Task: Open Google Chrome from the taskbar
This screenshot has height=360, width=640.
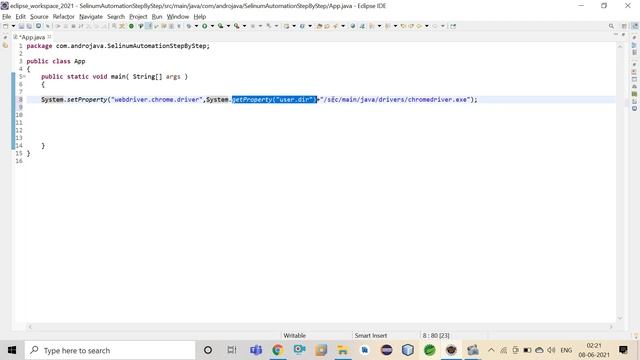Action: tap(278, 350)
